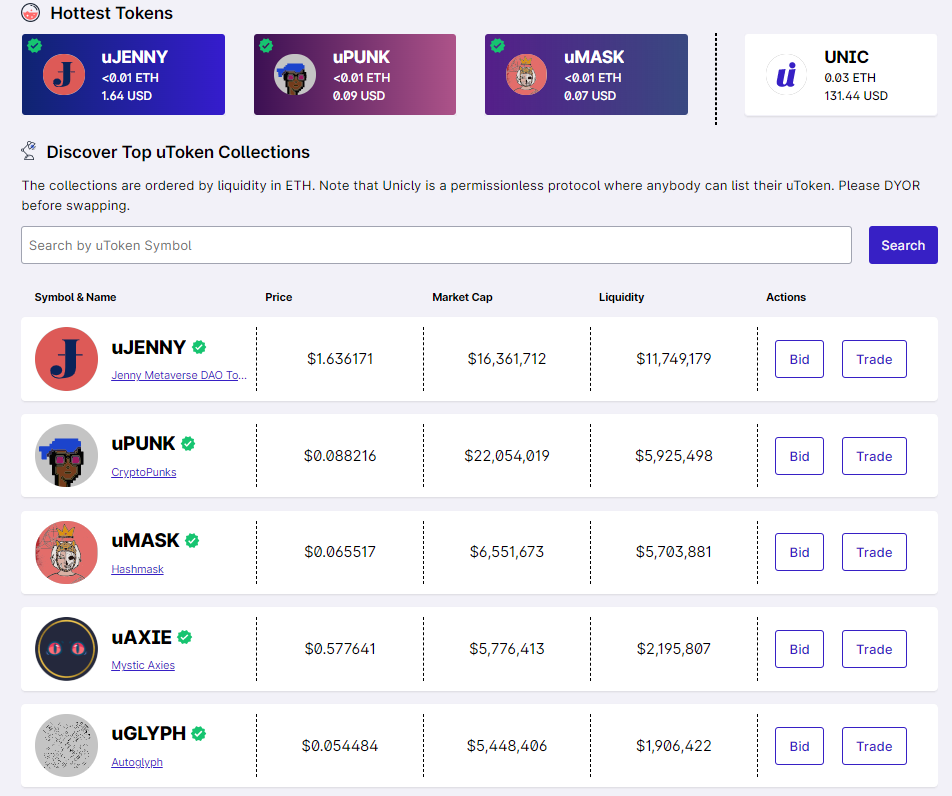The height and width of the screenshot is (796, 952).
Task: Place a Bid on uPUNK
Action: (799, 456)
